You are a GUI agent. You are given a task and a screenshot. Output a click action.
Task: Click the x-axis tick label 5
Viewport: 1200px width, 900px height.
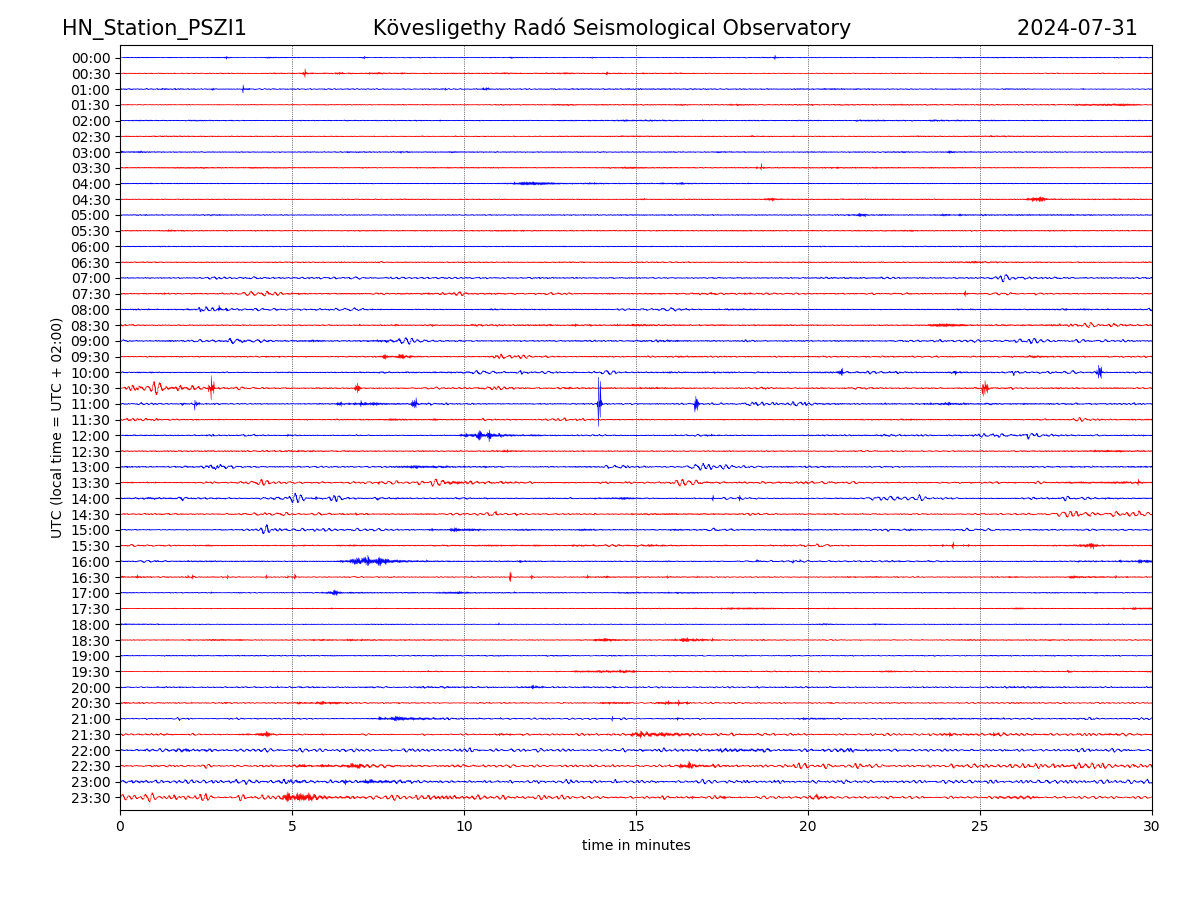pyautogui.click(x=292, y=827)
